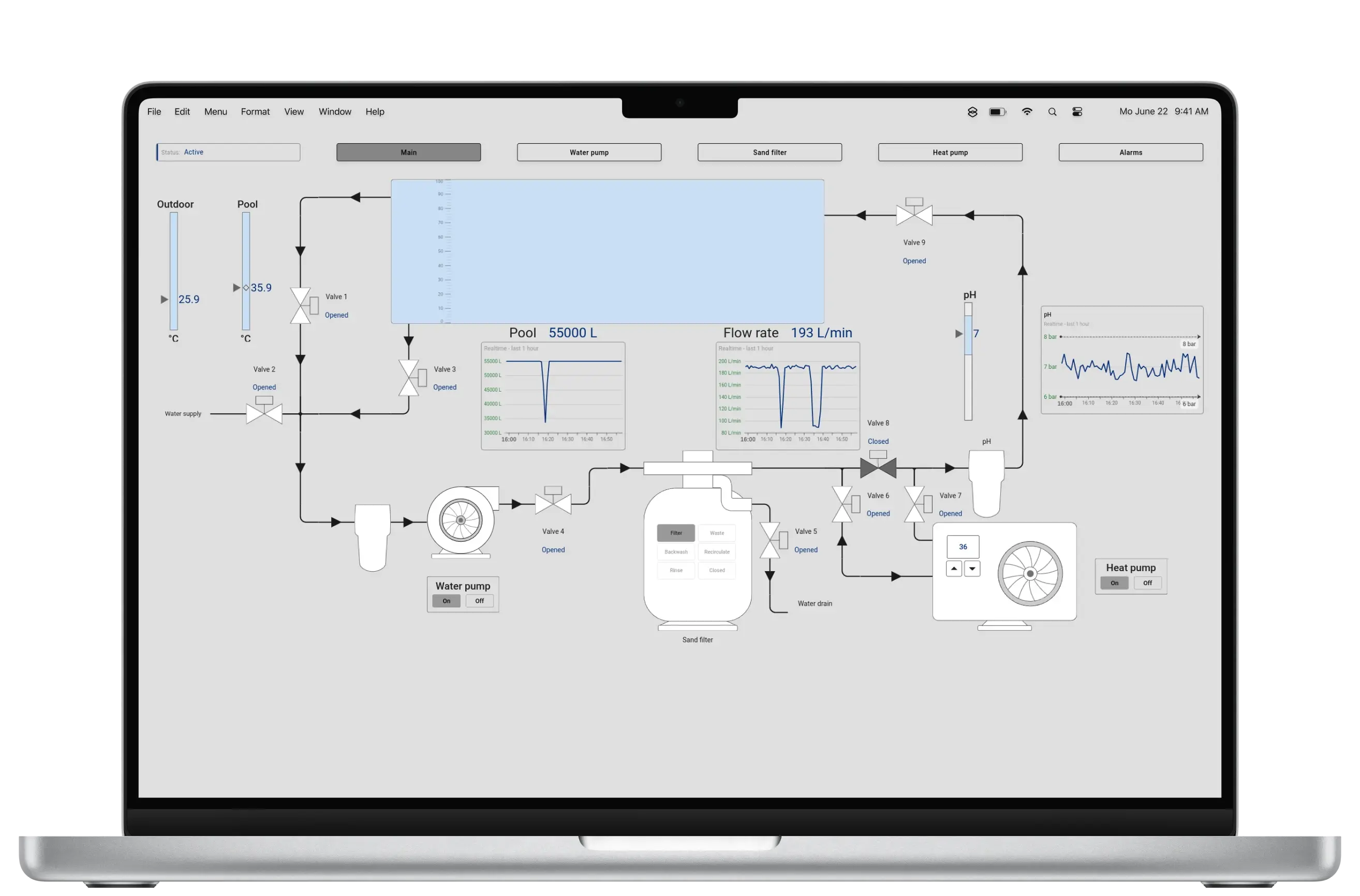This screenshot has height=896, width=1360.
Task: Click the Wi-Fi icon in the menu bar
Action: tap(1027, 111)
